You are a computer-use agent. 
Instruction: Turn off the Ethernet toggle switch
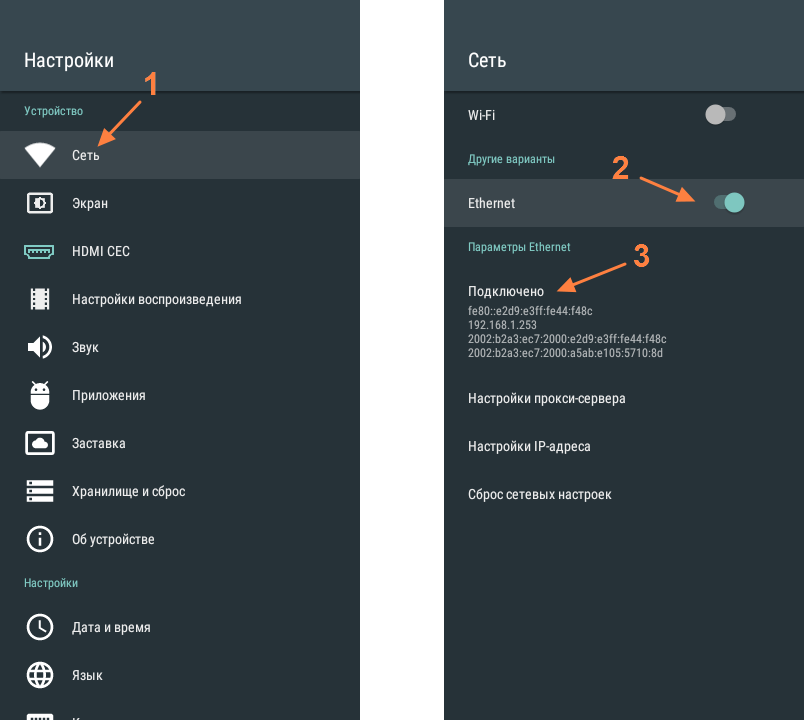[729, 203]
